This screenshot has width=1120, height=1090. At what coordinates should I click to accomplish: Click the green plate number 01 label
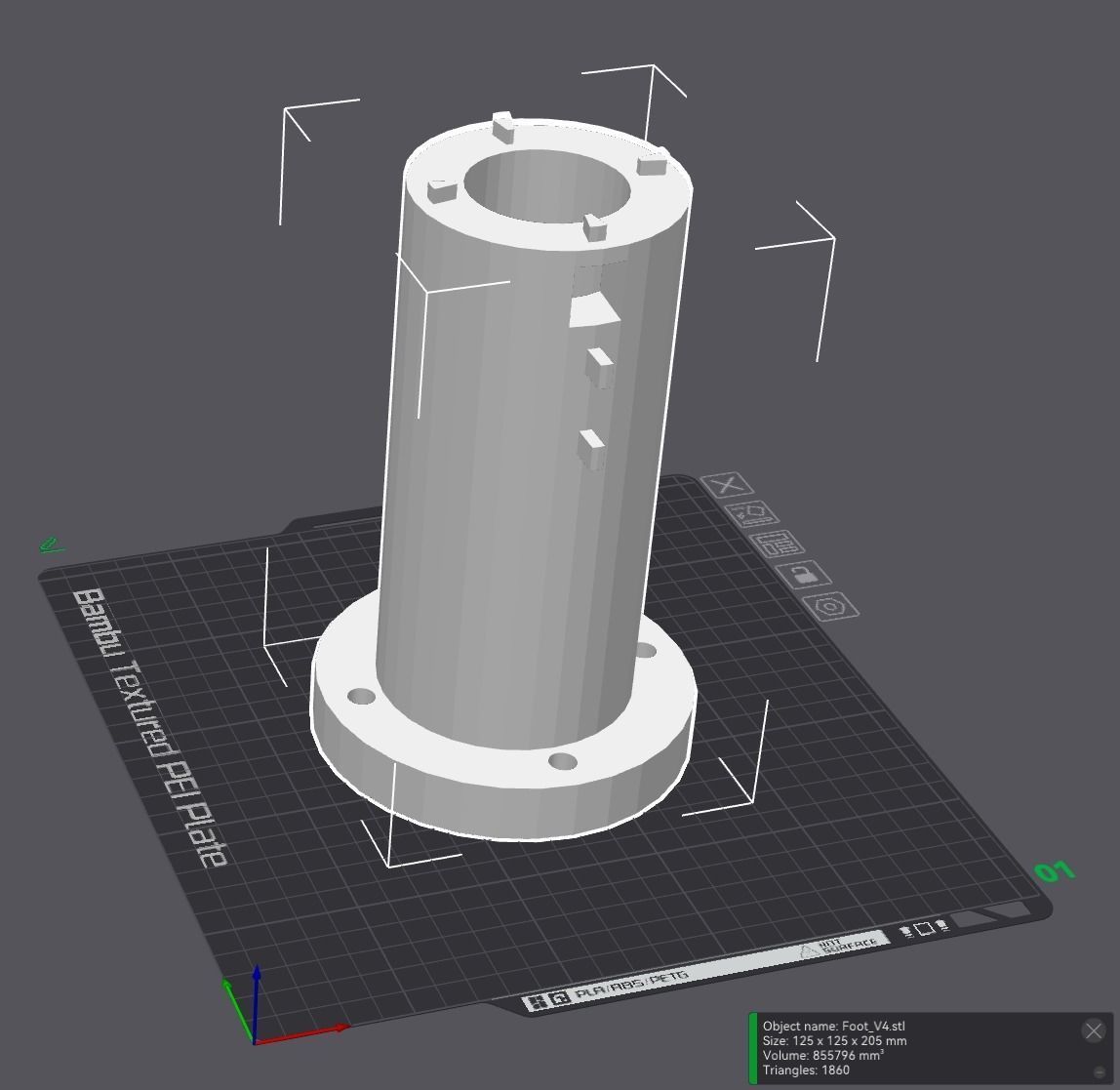(1055, 870)
